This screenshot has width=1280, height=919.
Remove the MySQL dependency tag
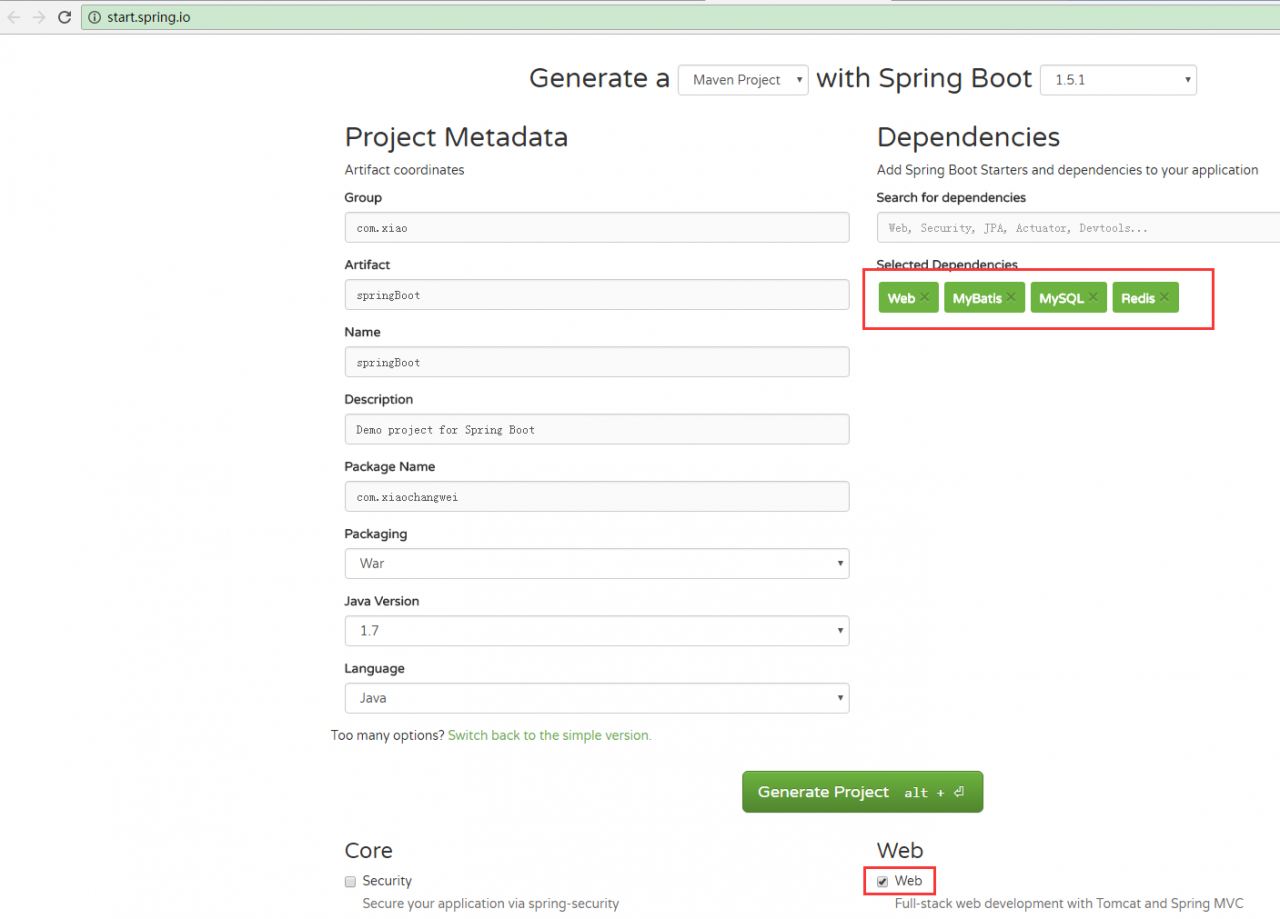[1093, 297]
